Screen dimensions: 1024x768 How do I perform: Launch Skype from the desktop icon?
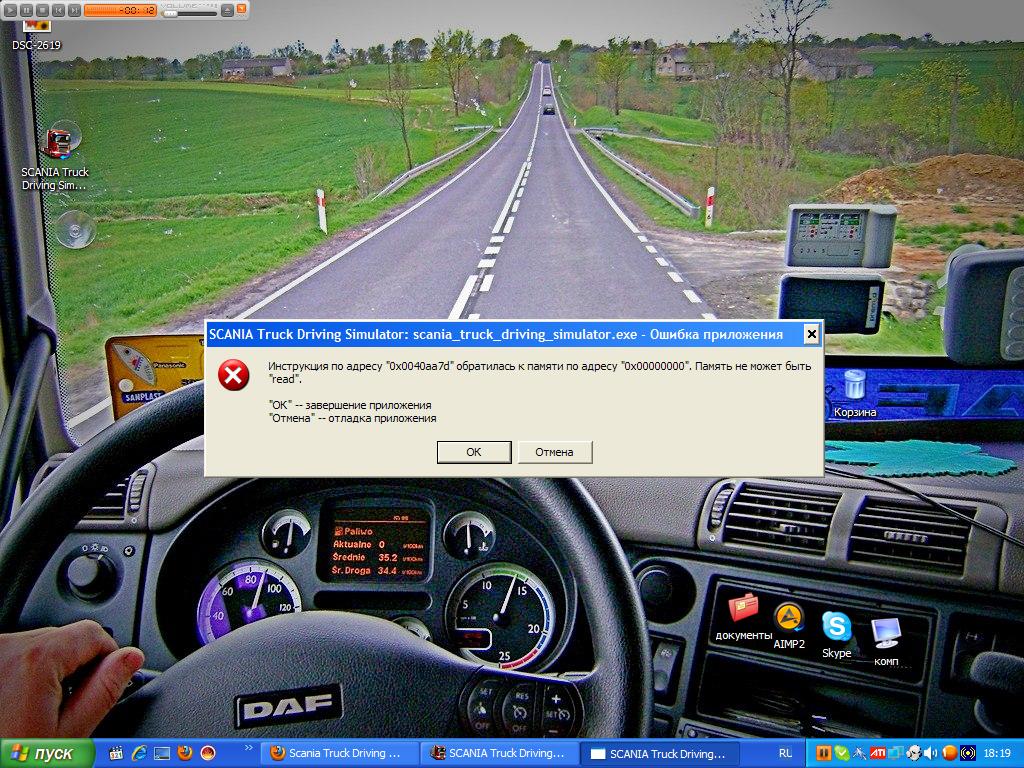tap(836, 632)
